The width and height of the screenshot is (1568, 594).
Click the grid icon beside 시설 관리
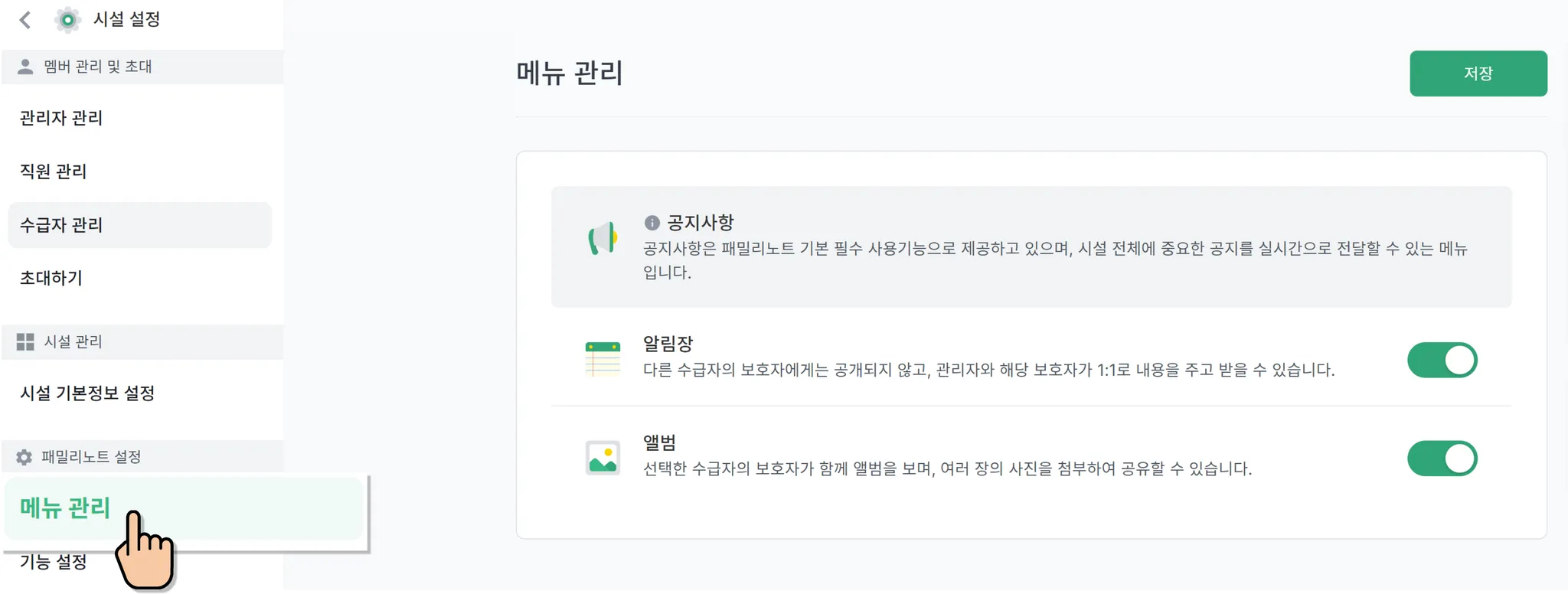click(25, 341)
